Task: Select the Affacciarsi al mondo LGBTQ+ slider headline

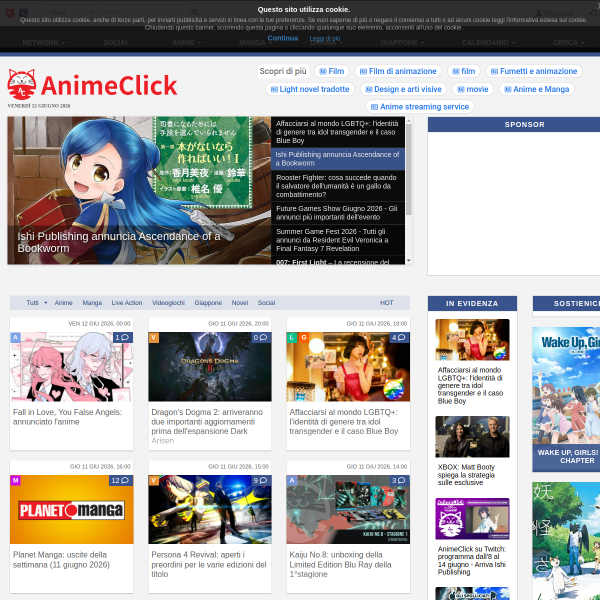Action: point(338,132)
